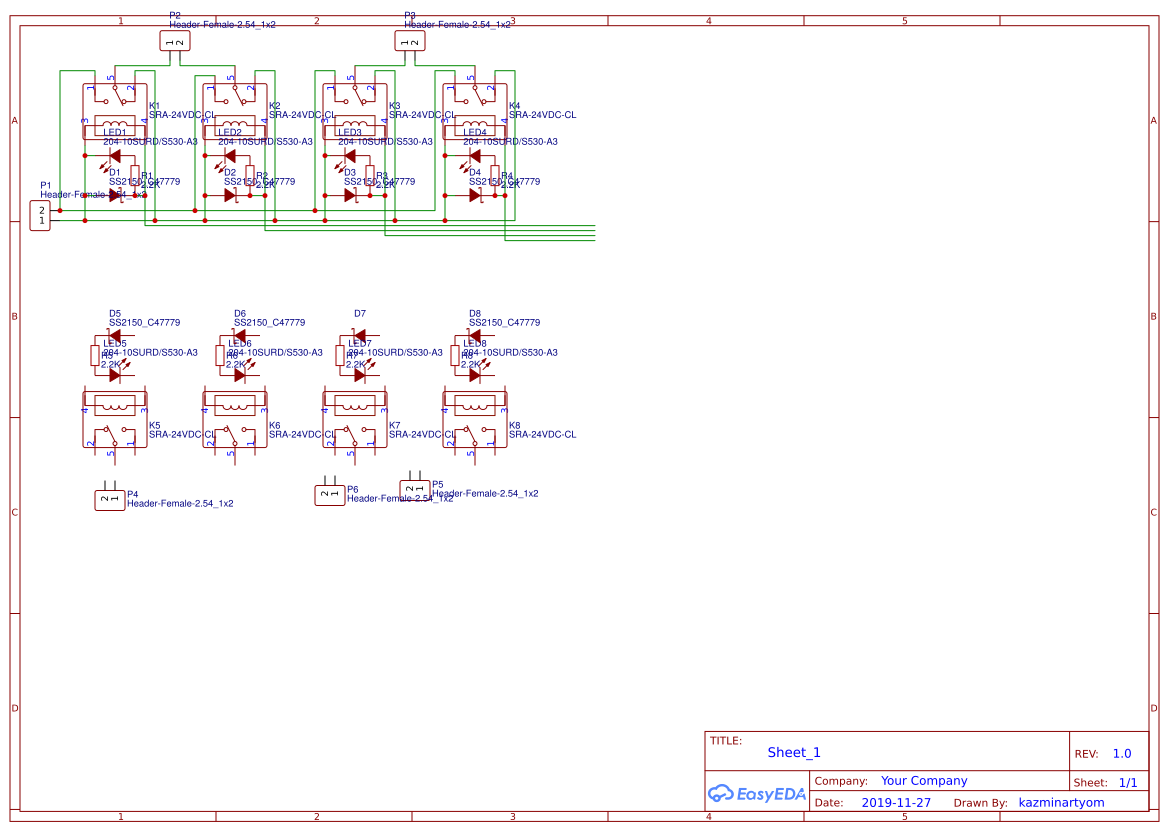Click the P1 header connector box

pos(40,215)
